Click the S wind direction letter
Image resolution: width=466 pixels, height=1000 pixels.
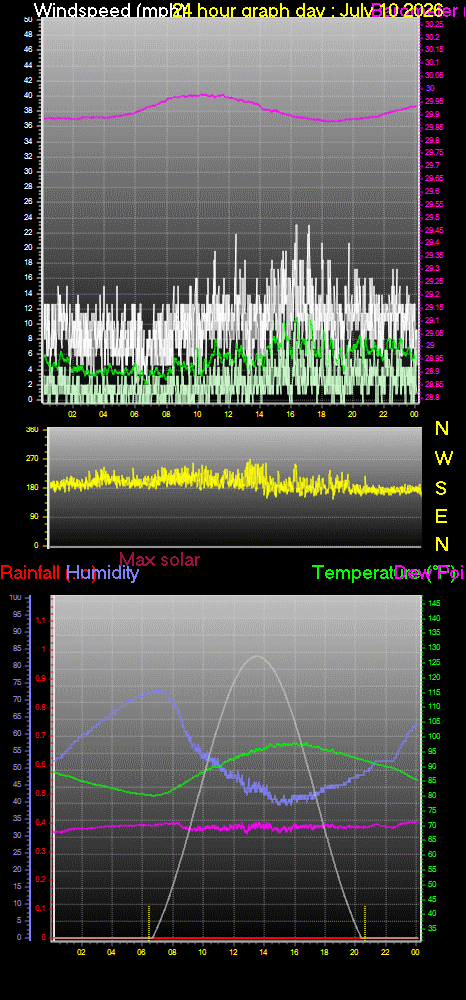coord(441,487)
